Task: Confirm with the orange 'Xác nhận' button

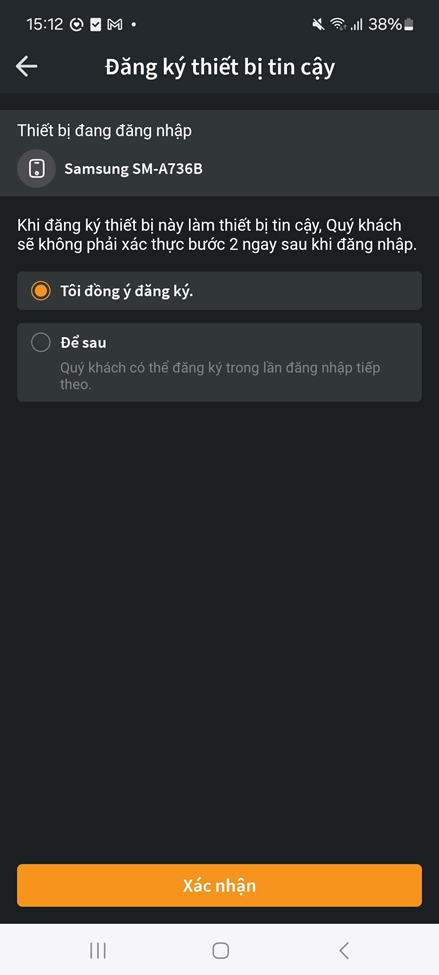Action: [x=220, y=885]
